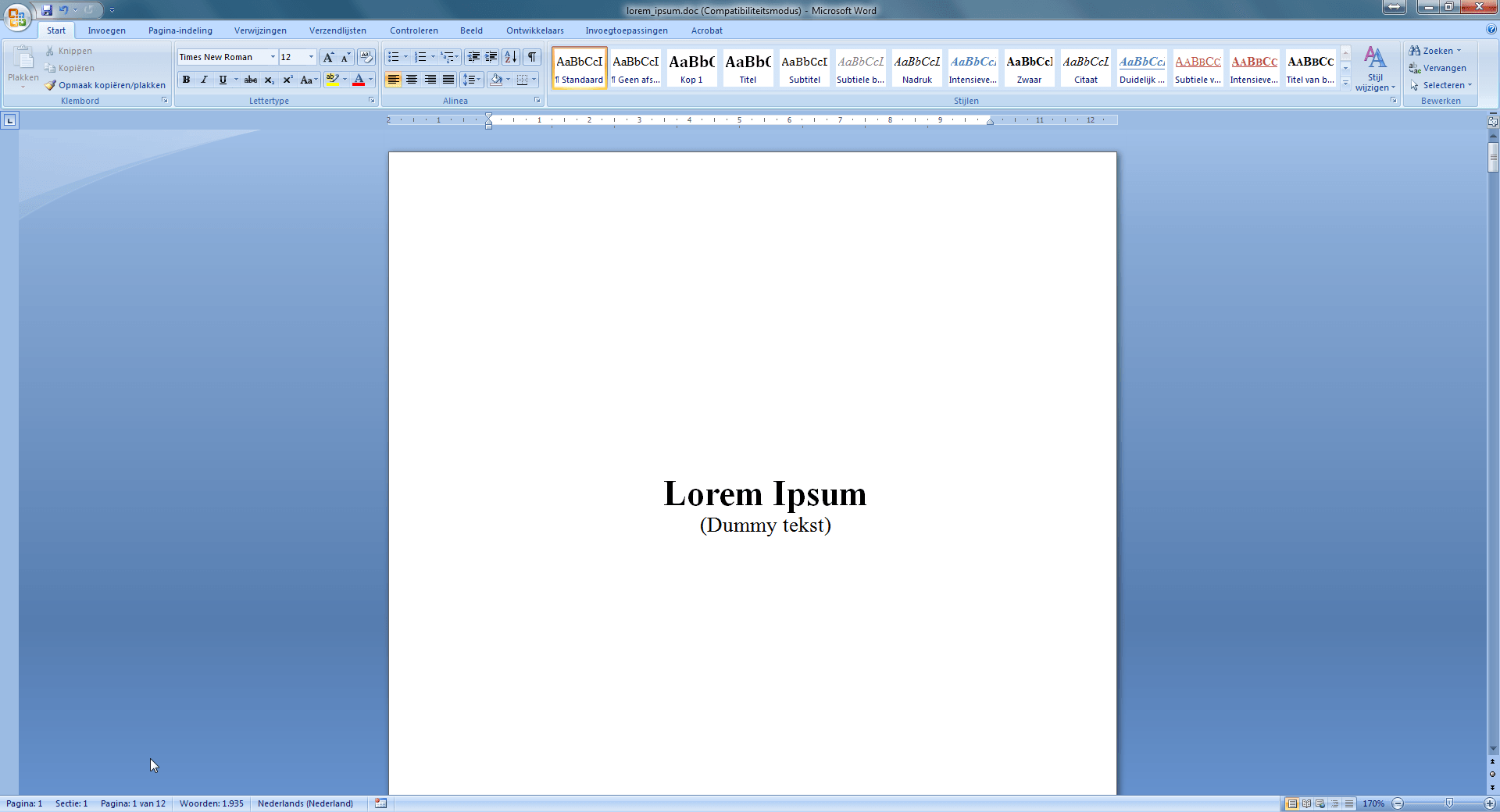The image size is (1500, 812).
Task: Open the Office button menu
Action: (16, 16)
